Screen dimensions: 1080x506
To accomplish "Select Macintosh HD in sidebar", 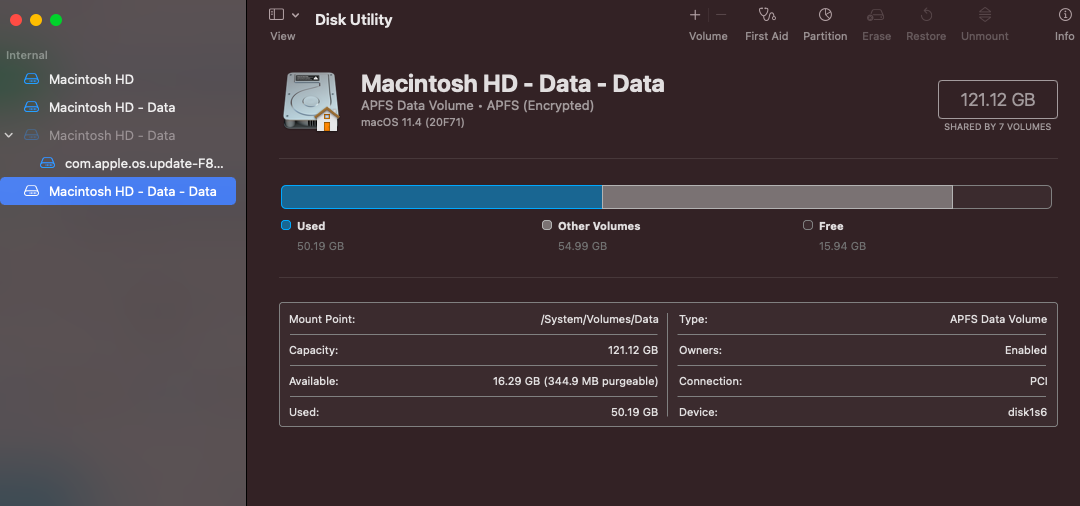I will coord(118,79).
